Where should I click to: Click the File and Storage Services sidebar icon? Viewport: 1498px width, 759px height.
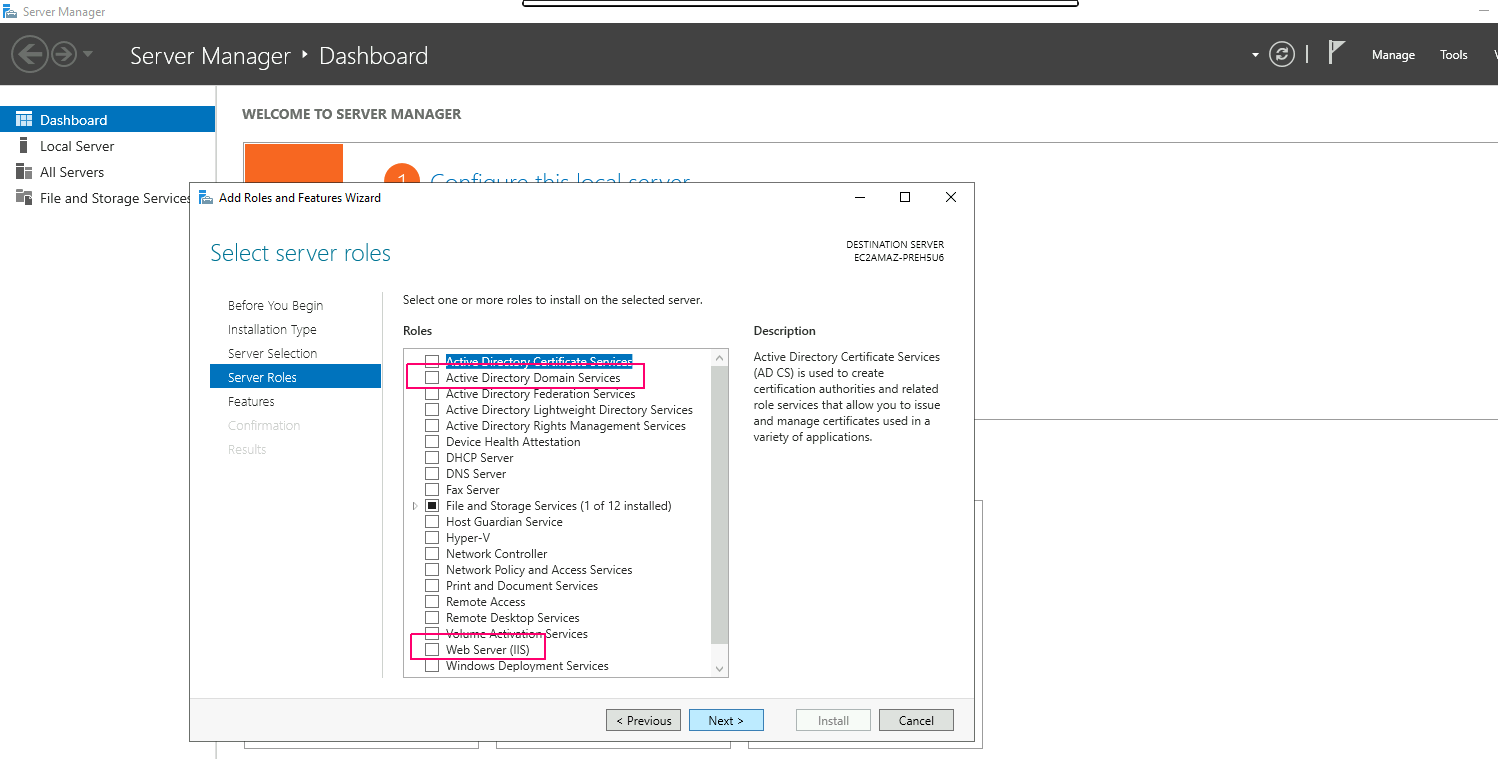(x=24, y=197)
